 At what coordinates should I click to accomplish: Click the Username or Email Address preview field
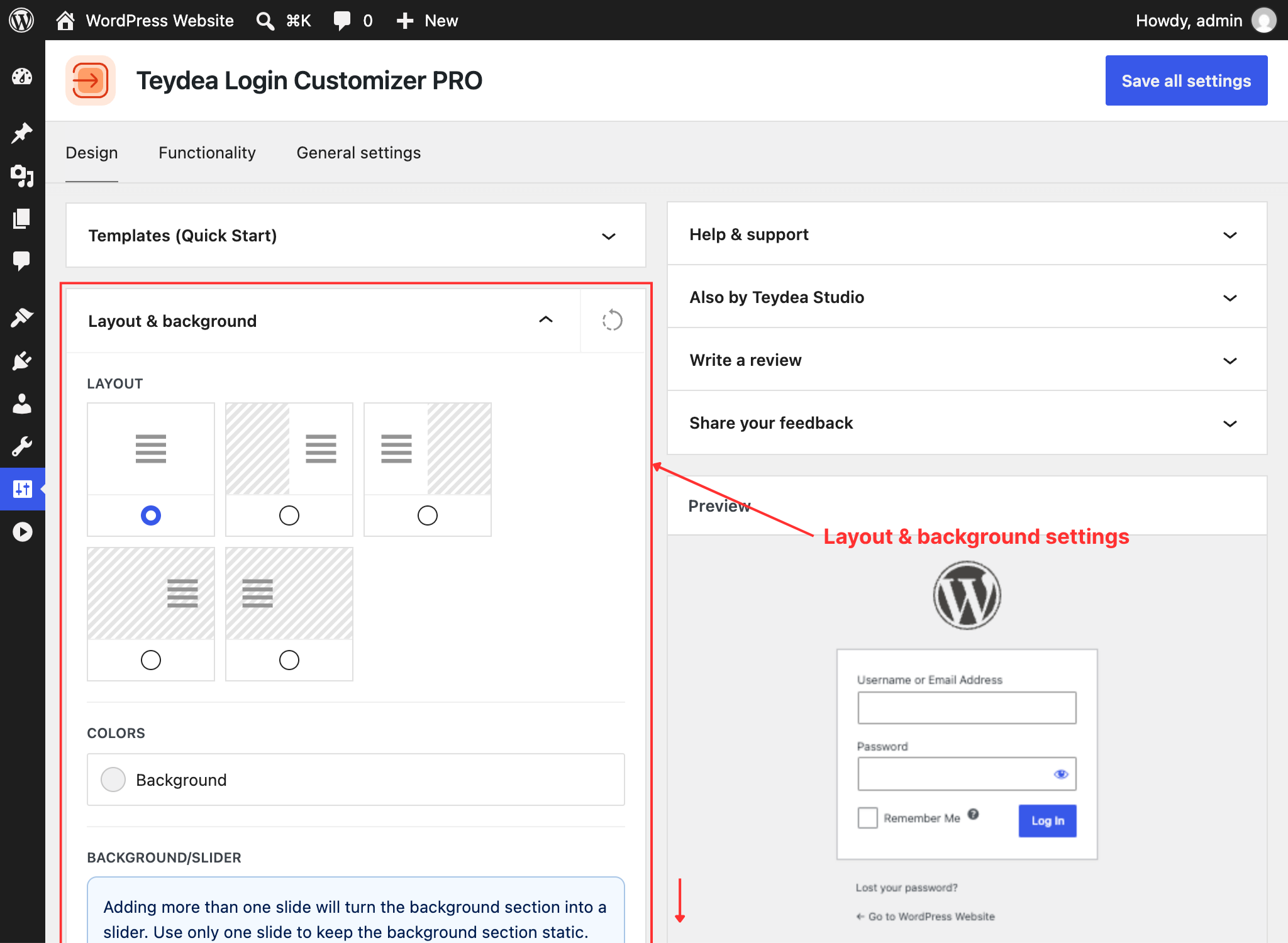[967, 708]
